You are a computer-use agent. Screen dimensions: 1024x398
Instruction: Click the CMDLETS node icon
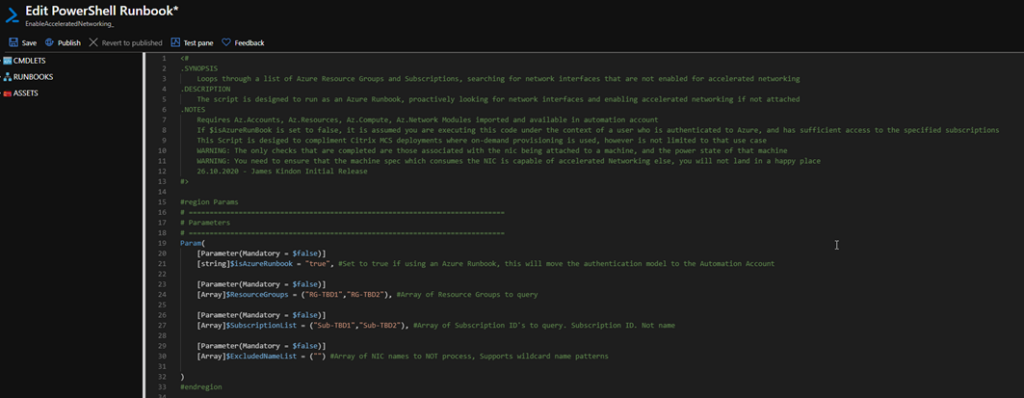pos(8,61)
